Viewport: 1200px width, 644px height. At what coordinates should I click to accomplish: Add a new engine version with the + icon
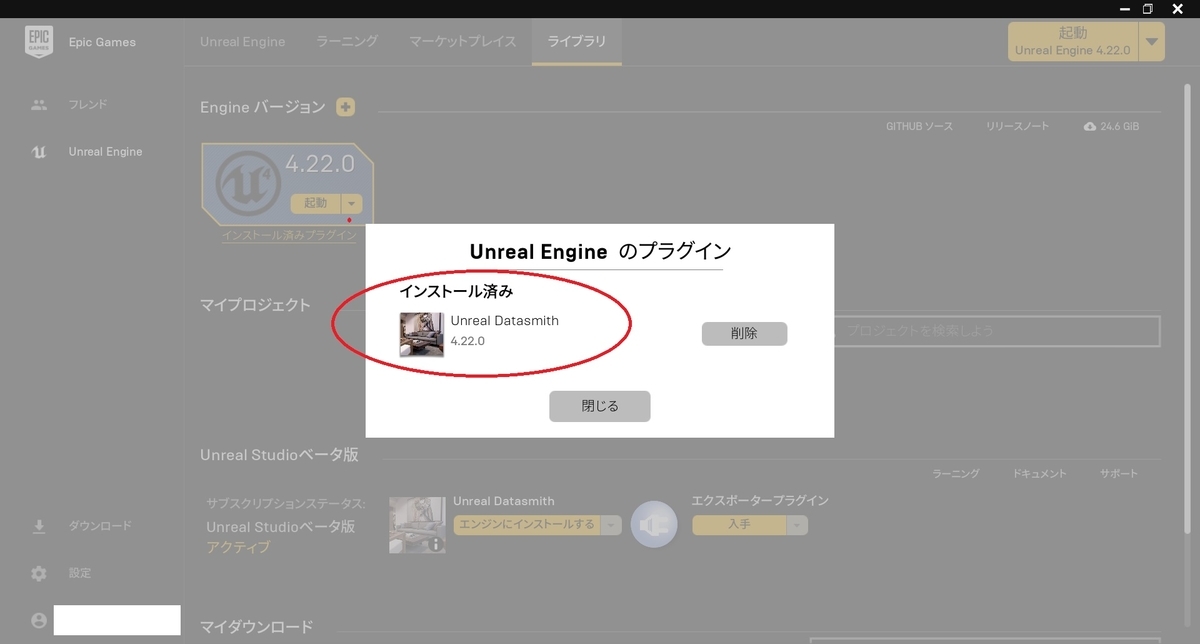[346, 106]
